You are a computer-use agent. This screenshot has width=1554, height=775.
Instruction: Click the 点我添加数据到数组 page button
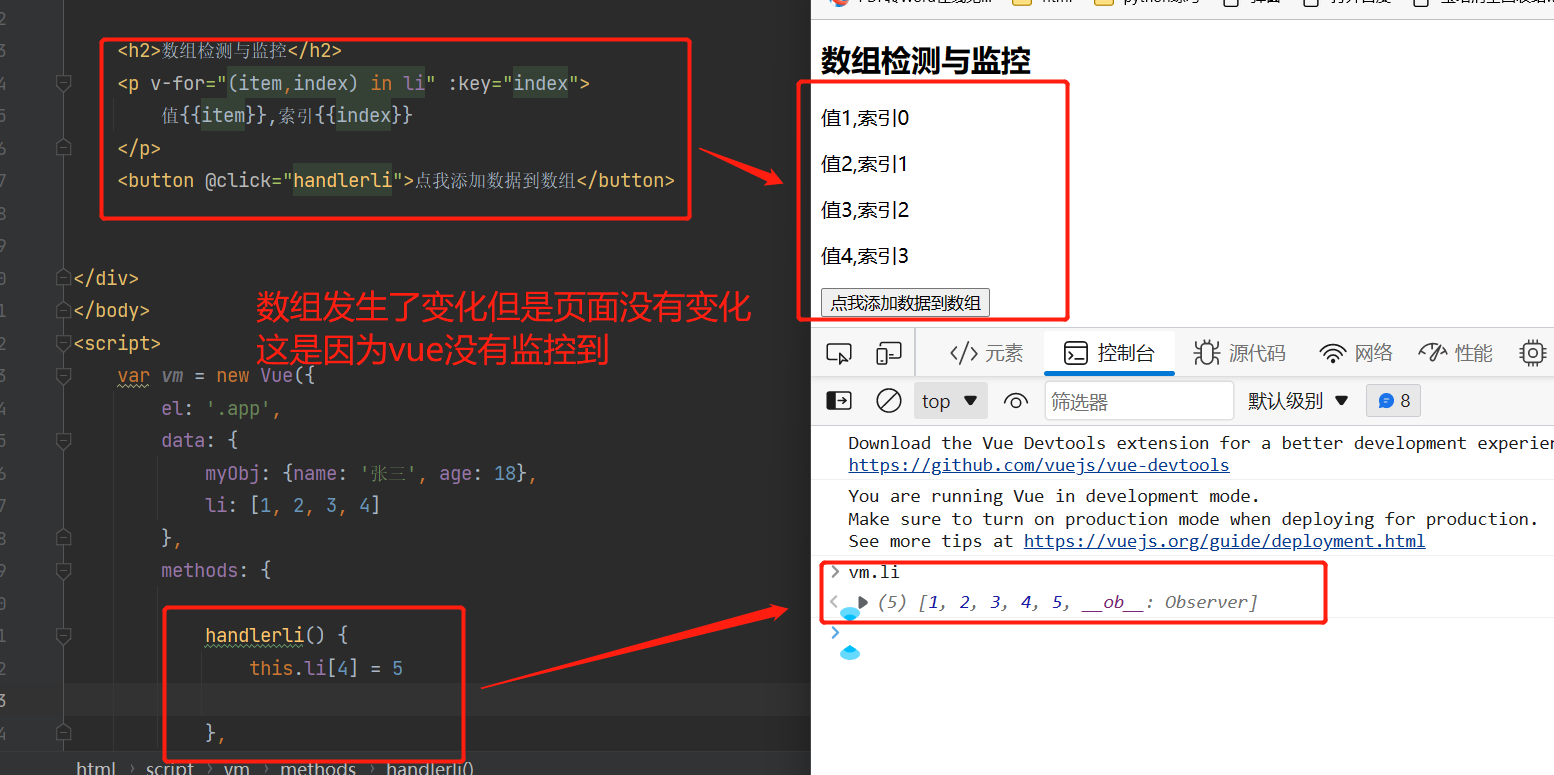(x=905, y=303)
